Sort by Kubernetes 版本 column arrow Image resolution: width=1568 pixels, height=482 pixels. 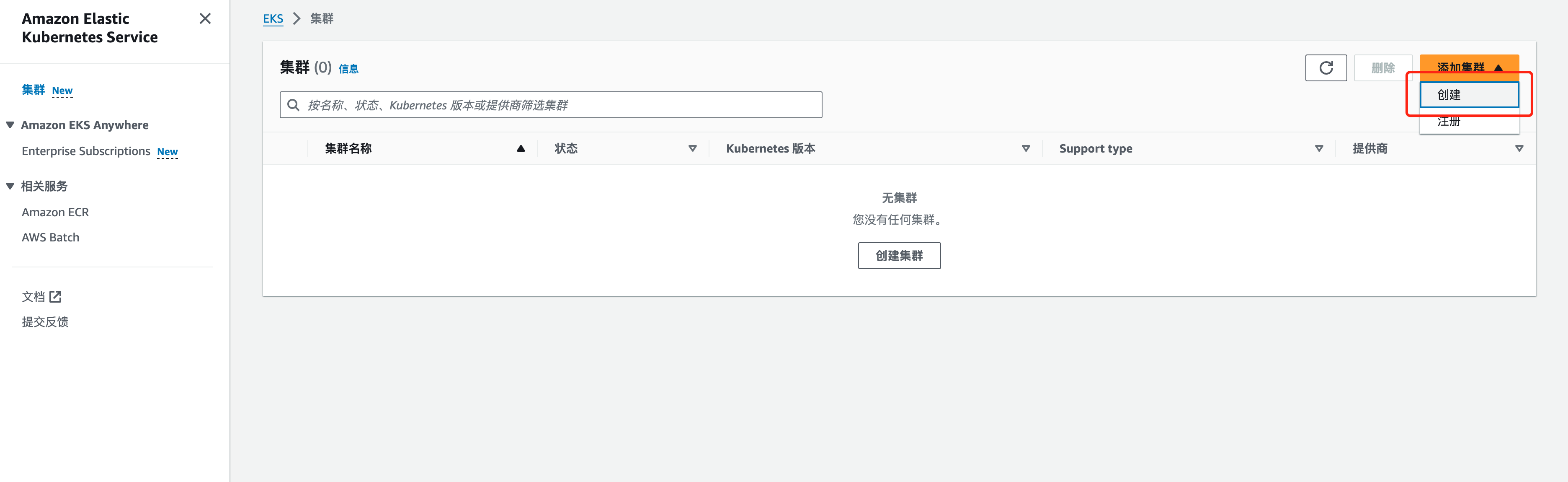point(1026,149)
